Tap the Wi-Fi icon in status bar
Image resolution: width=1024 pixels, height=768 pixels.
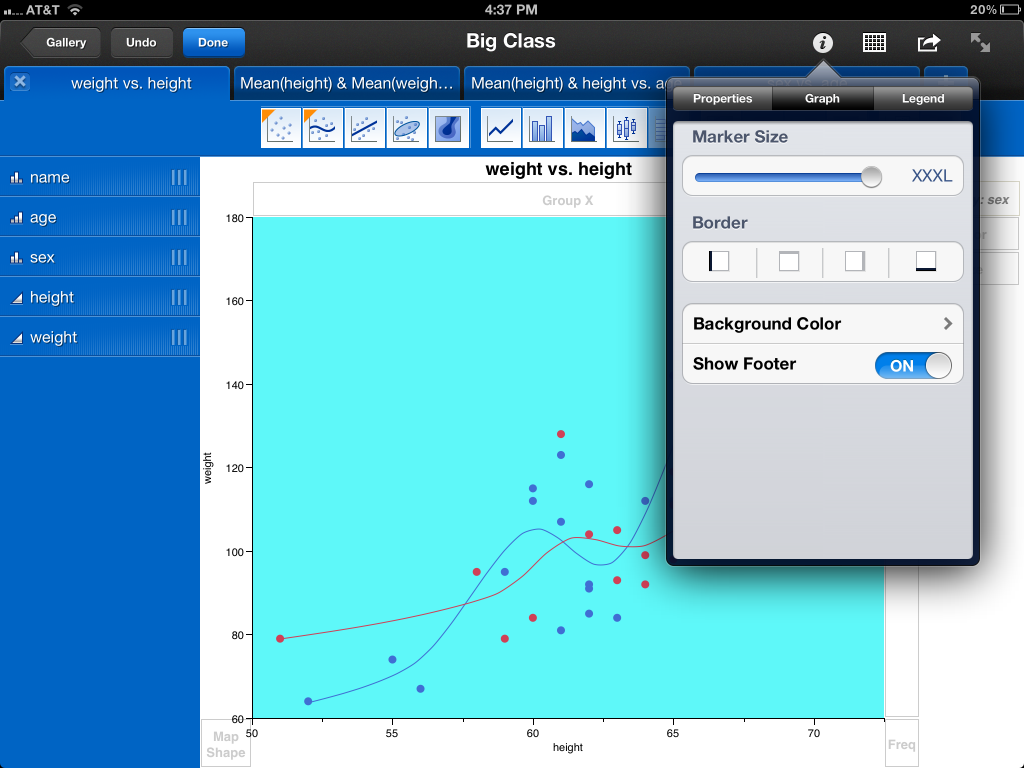click(75, 10)
